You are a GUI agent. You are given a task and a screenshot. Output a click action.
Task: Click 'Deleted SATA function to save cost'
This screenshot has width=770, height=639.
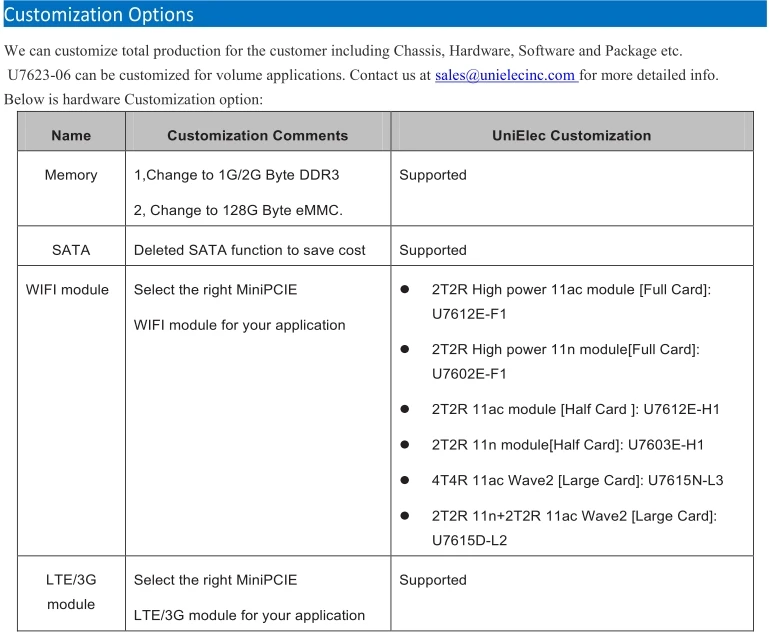[249, 250]
